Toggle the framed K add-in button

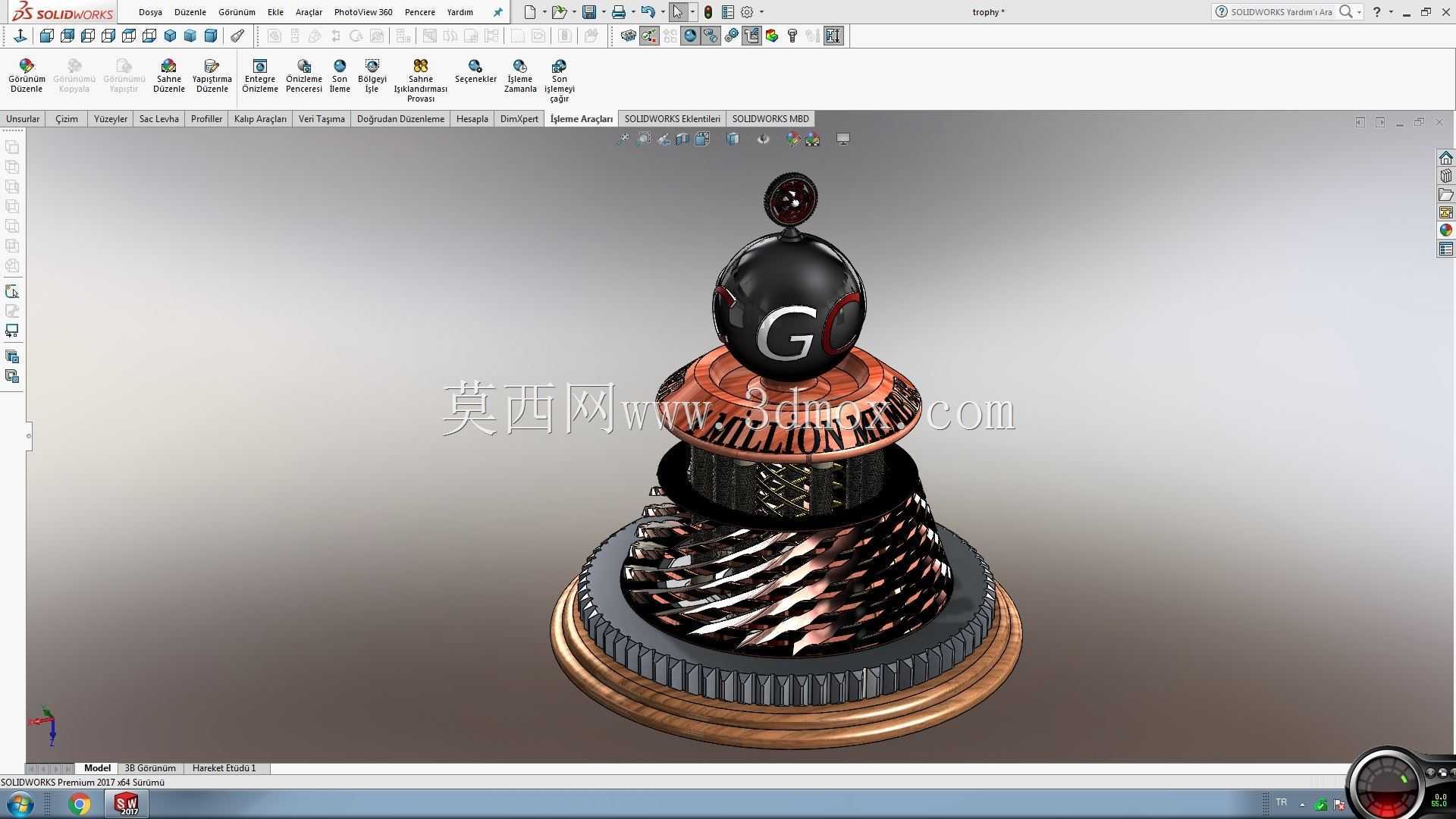[x=833, y=36]
